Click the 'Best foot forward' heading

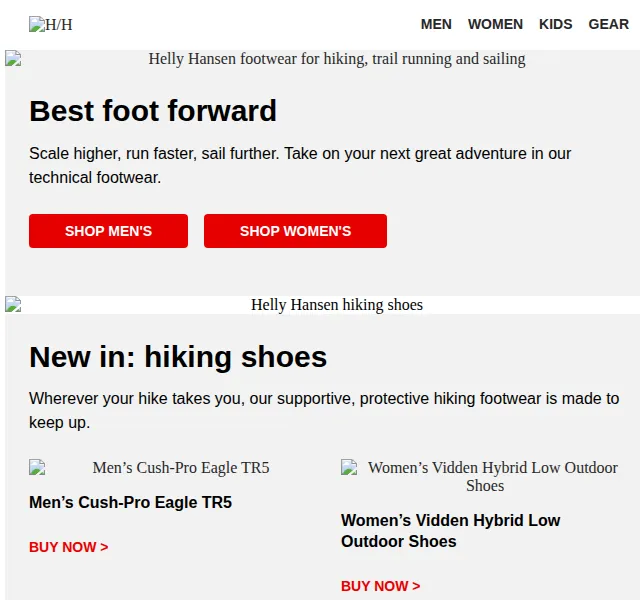pyautogui.click(x=153, y=111)
